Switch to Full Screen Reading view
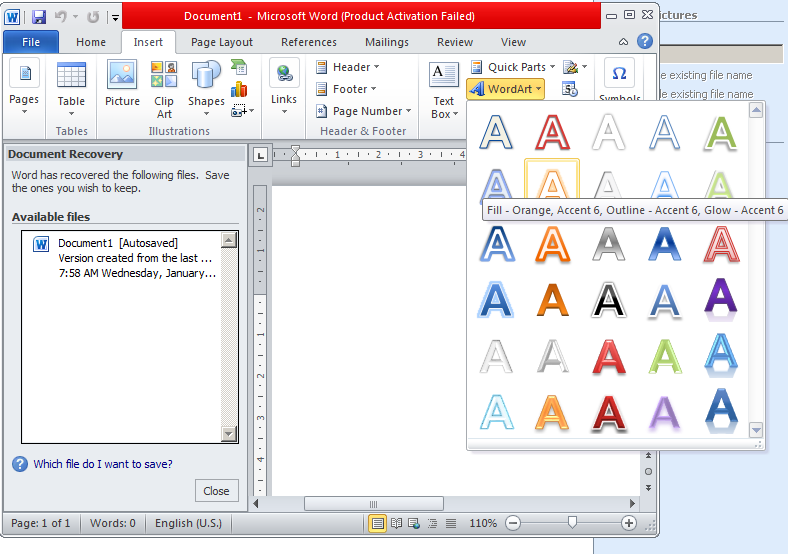788x554 pixels. (397, 523)
